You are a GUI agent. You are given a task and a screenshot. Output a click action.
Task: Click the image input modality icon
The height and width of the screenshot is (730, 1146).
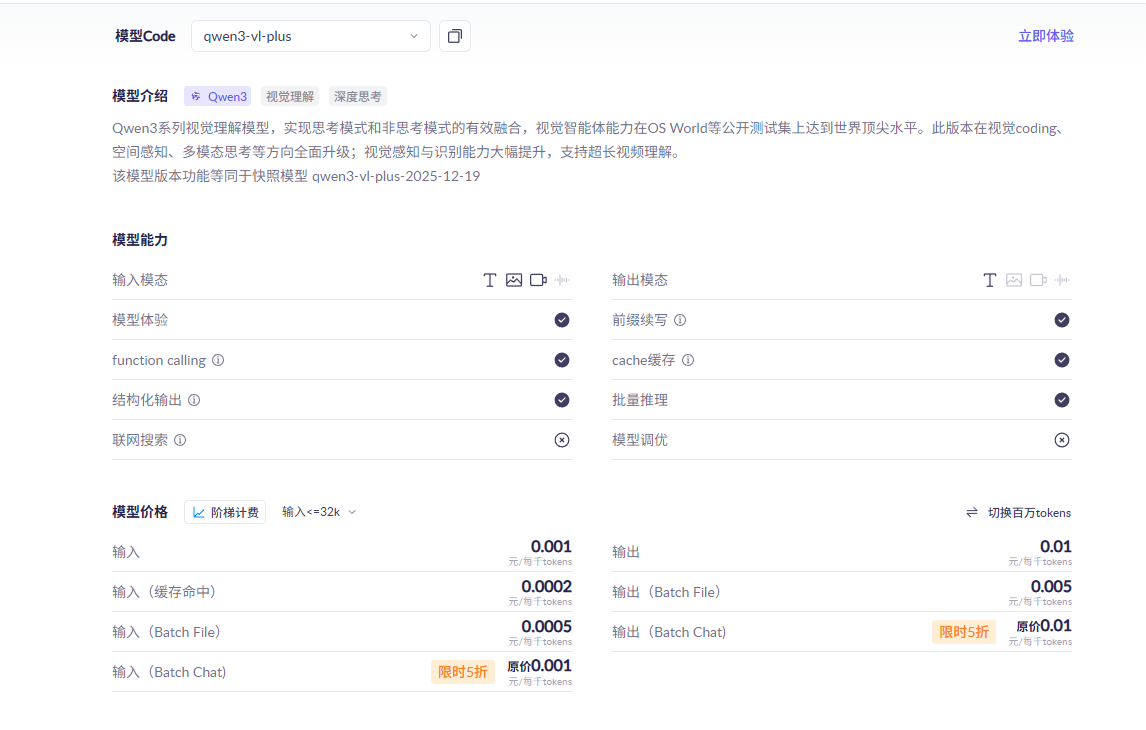pos(514,280)
